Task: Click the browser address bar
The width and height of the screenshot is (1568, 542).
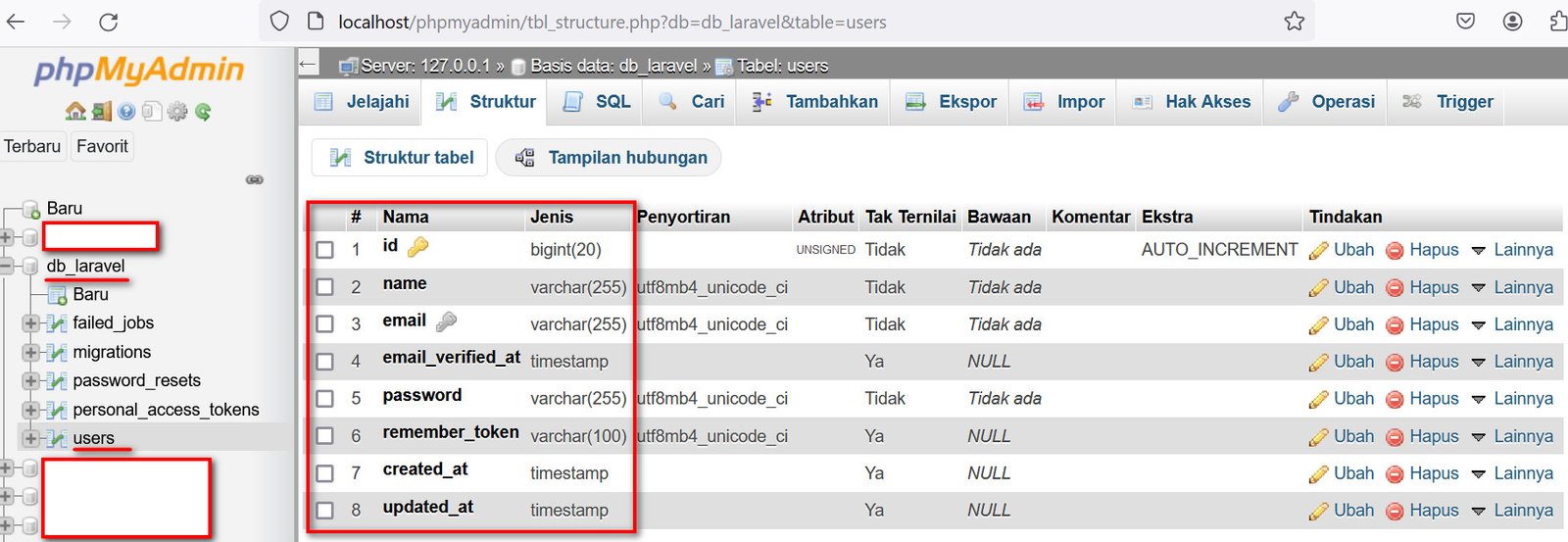Action: (784, 22)
